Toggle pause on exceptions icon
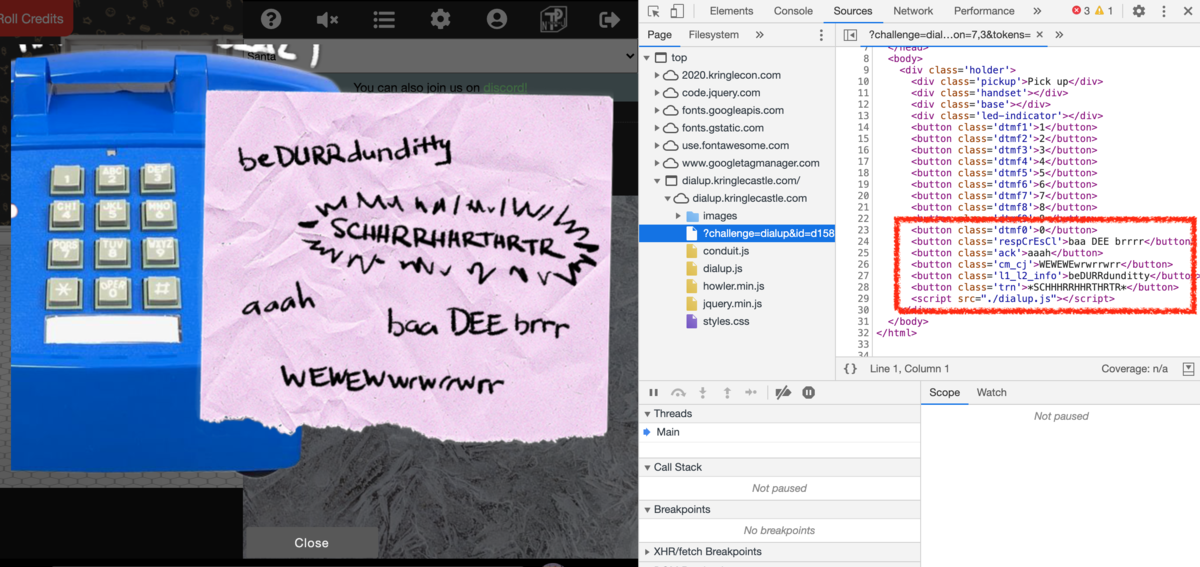This screenshot has width=1200, height=567. (809, 393)
